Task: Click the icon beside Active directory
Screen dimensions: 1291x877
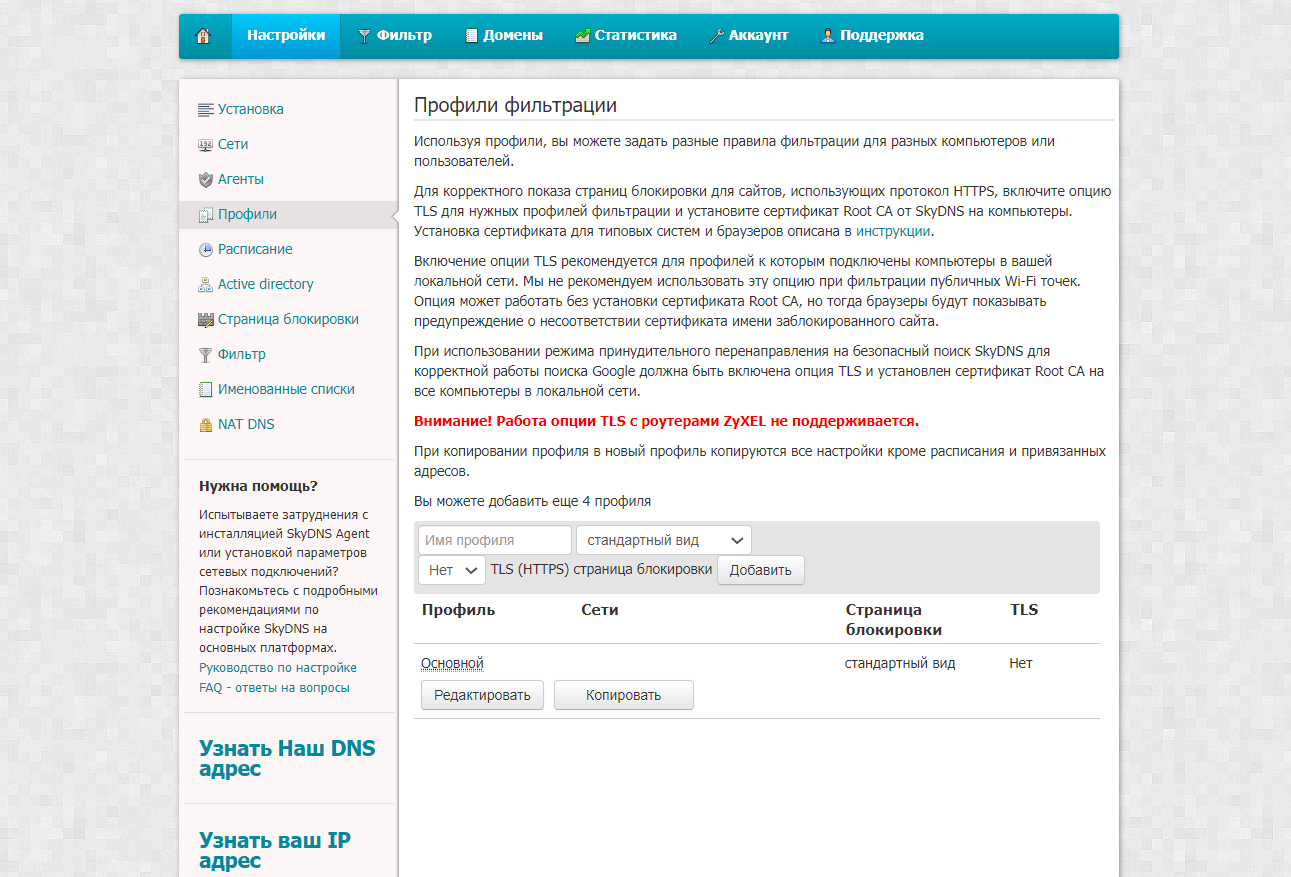Action: tap(206, 285)
